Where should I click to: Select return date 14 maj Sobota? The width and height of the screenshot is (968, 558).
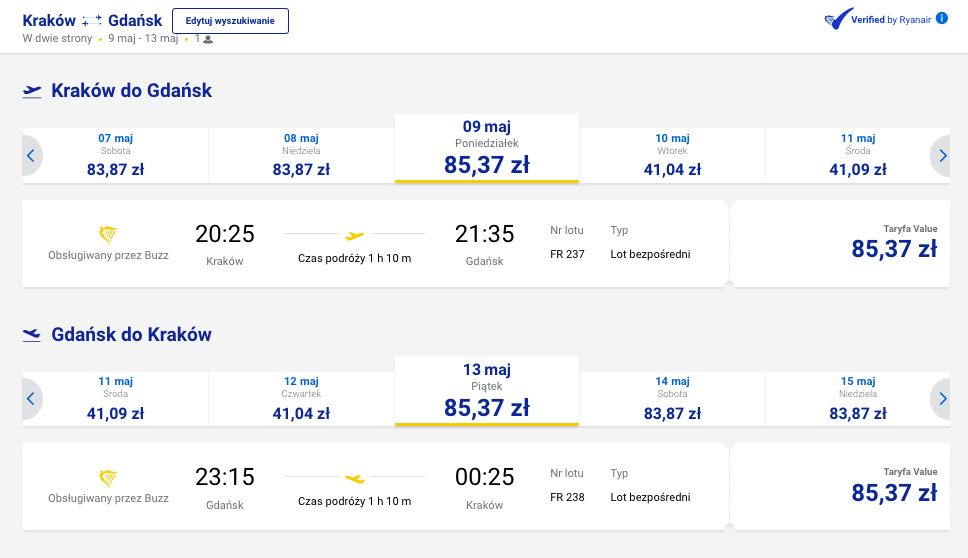[x=672, y=399]
